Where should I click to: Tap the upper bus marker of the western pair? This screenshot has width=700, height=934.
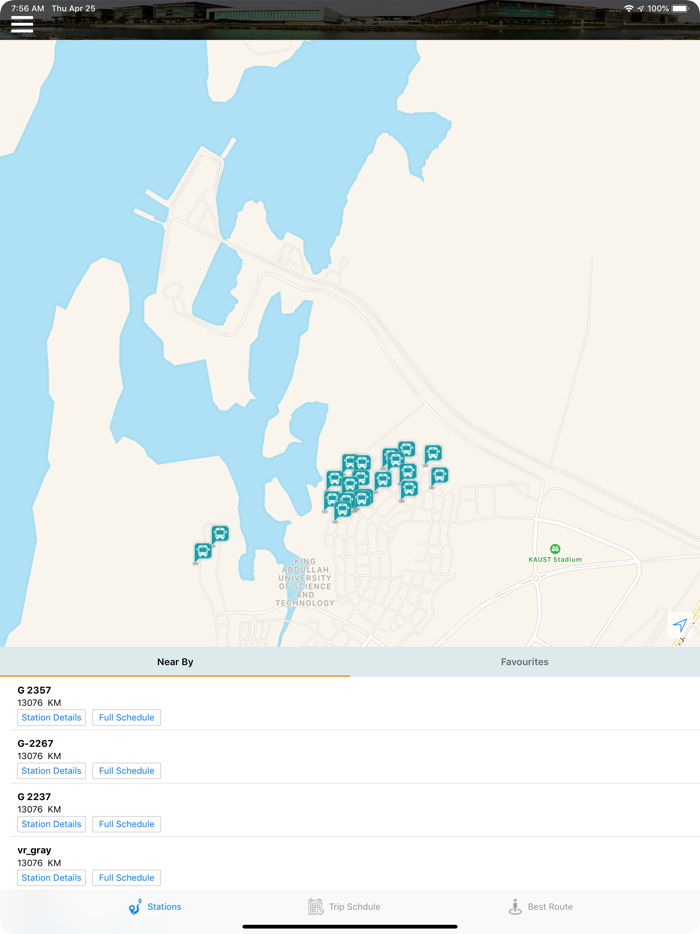click(220, 534)
